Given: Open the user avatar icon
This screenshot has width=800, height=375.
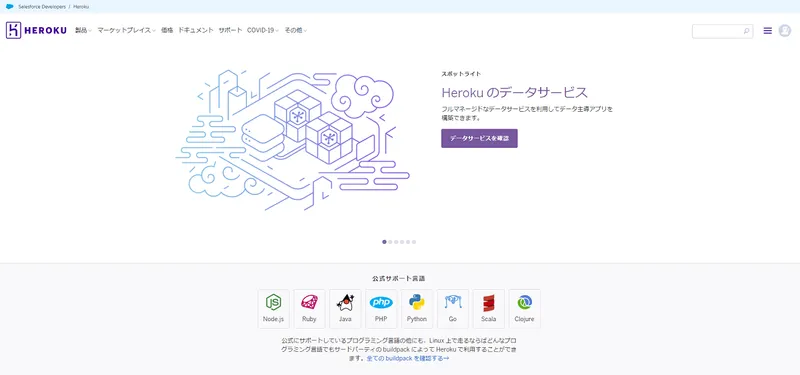Looking at the screenshot, I should (x=785, y=31).
